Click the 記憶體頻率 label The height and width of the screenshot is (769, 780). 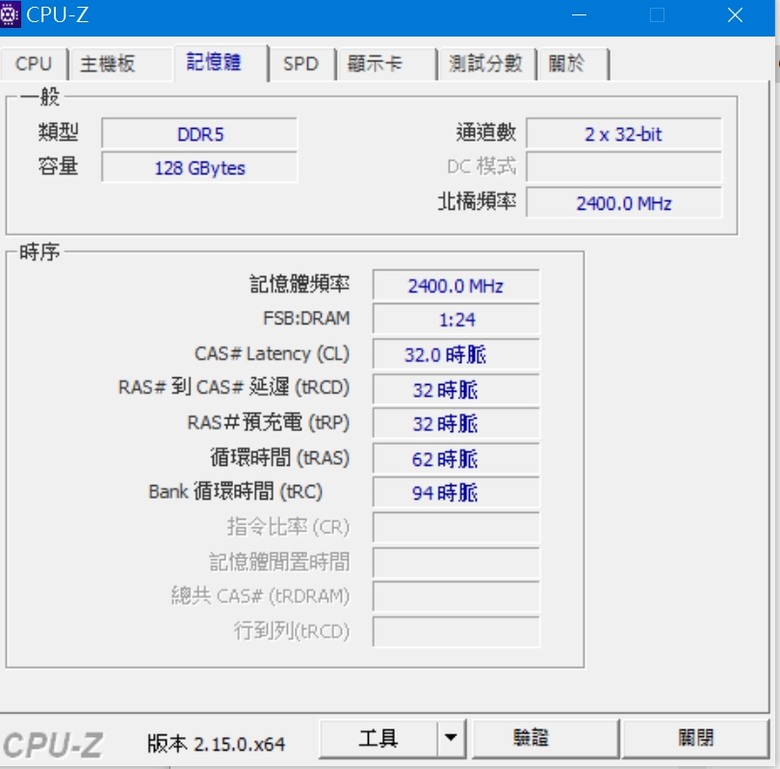(299, 284)
